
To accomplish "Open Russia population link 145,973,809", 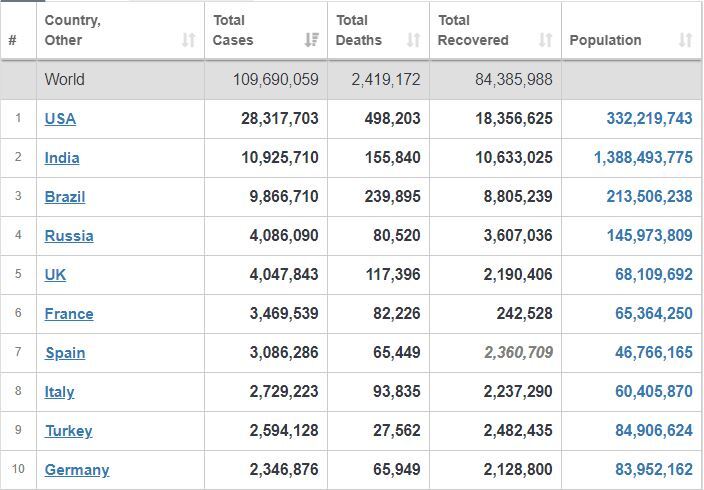I will pos(649,236).
